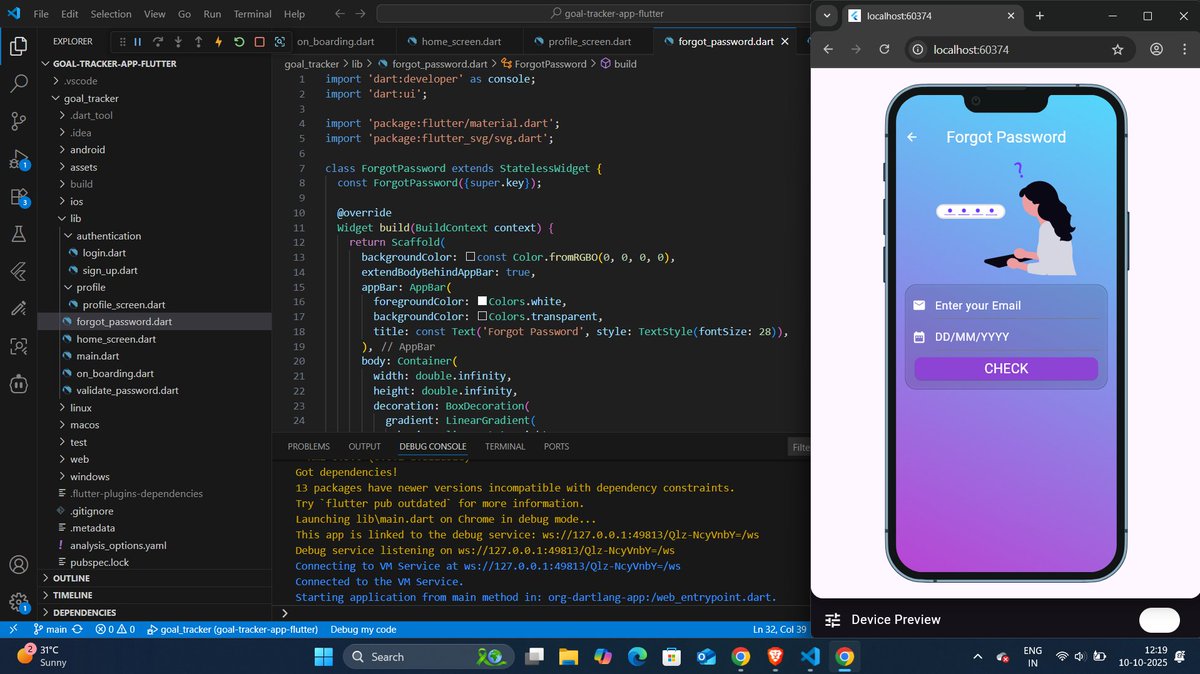
Task: Stop the debug session
Action: click(x=260, y=41)
